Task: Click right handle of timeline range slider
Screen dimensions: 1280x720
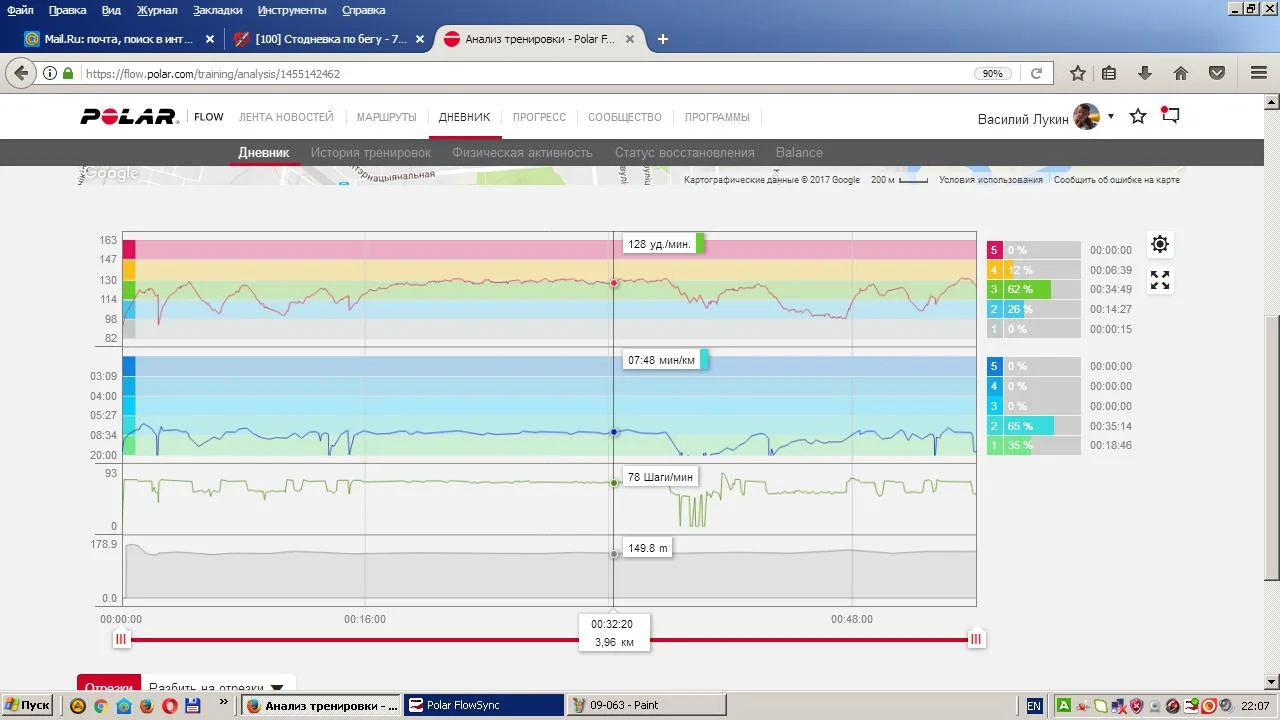Action: (976, 639)
